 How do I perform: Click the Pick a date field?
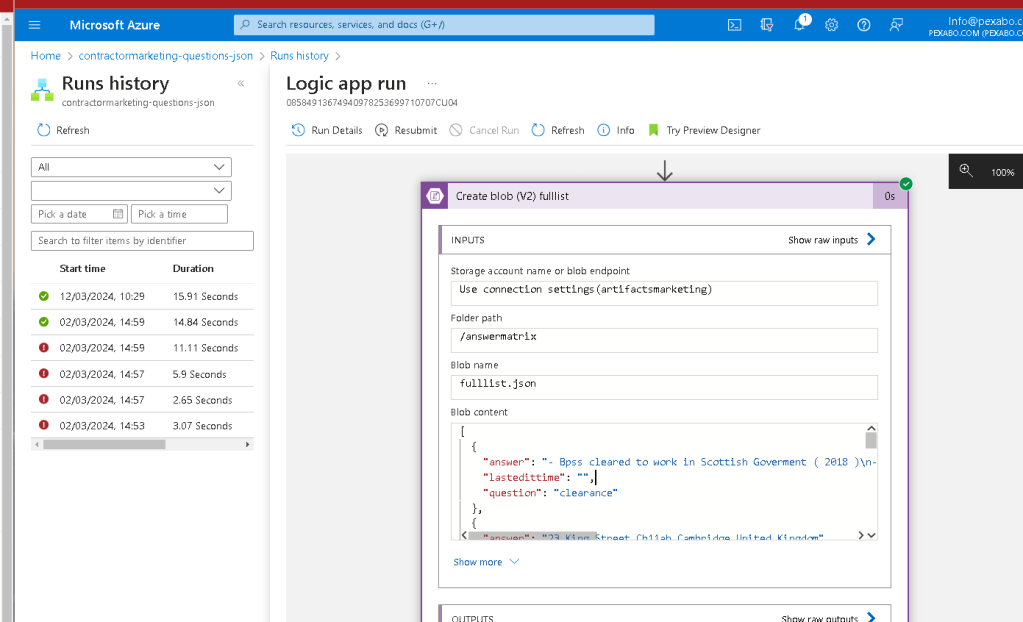tap(79, 214)
